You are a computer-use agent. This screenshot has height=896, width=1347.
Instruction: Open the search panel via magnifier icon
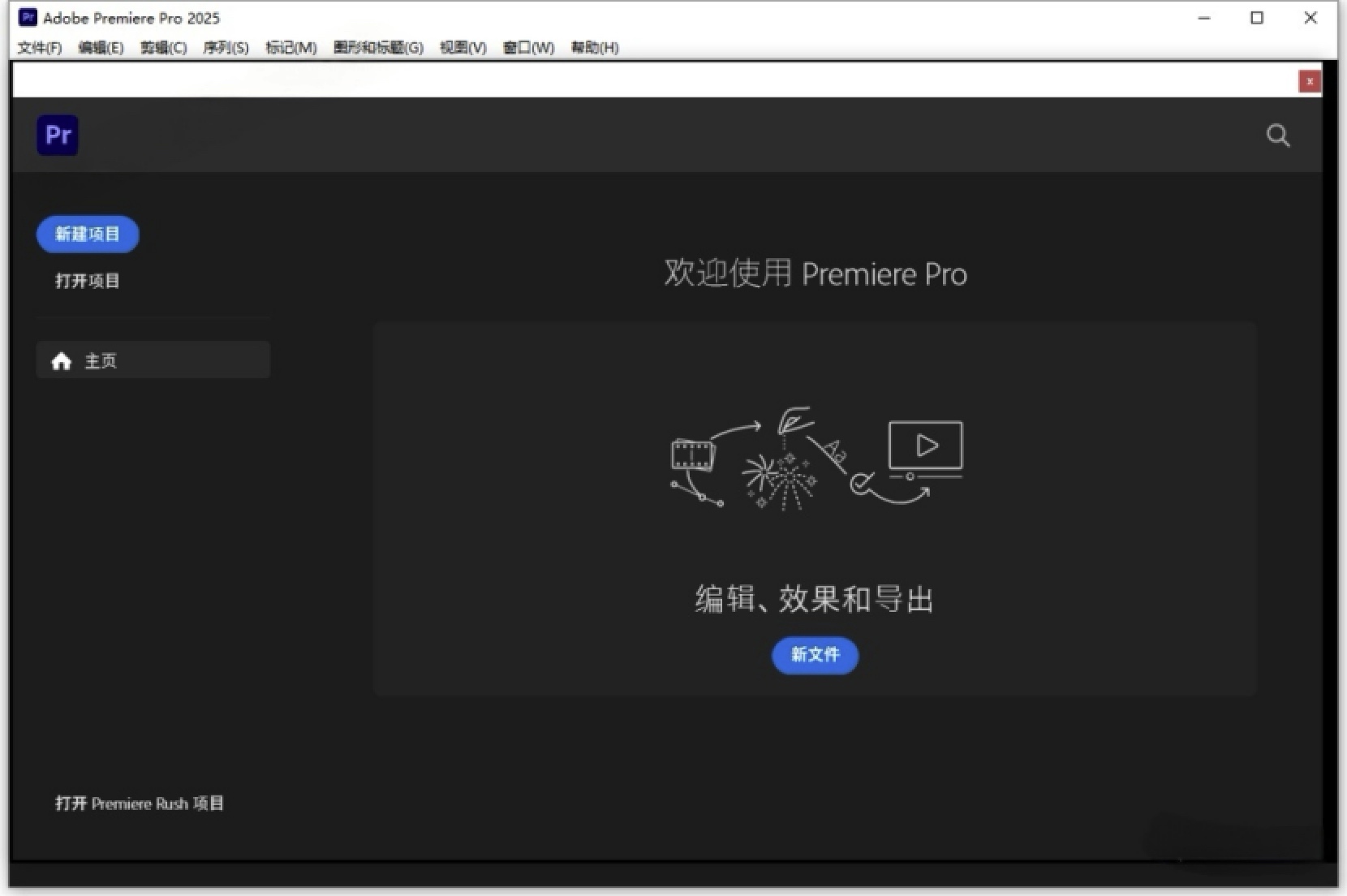click(x=1277, y=136)
